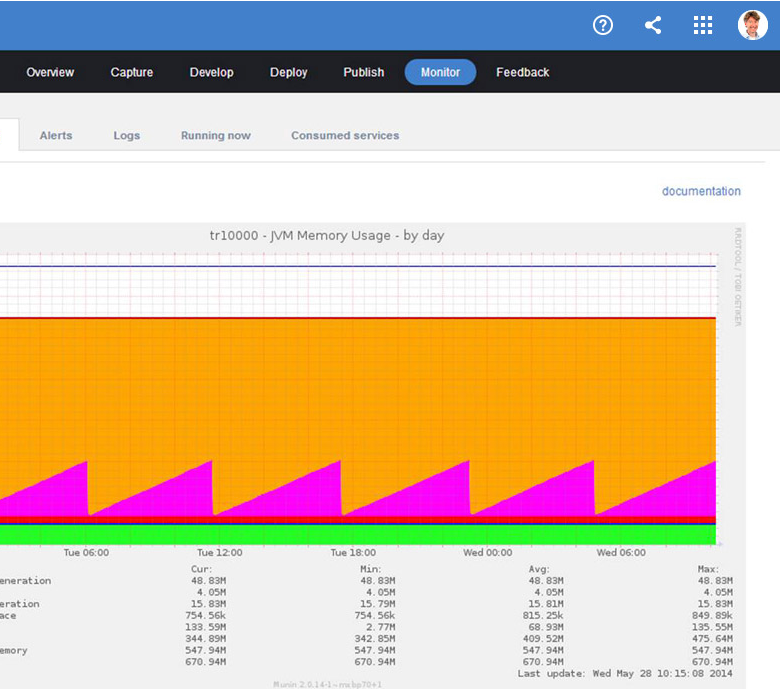Image resolution: width=780 pixels, height=689 pixels.
Task: Click the JVM Memory Usage chart title
Action: click(x=327, y=235)
